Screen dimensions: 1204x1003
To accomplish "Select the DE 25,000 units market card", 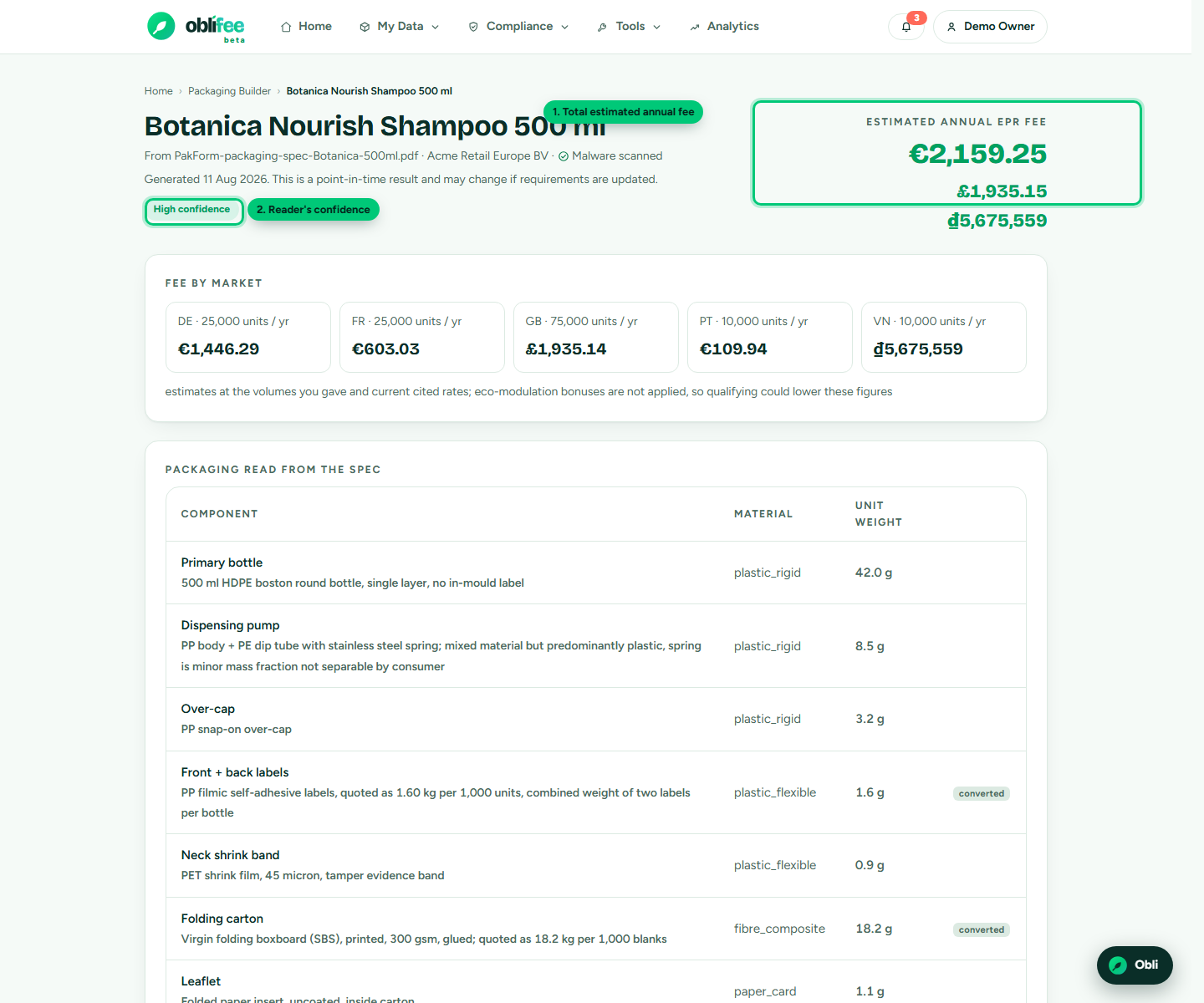I will (248, 337).
